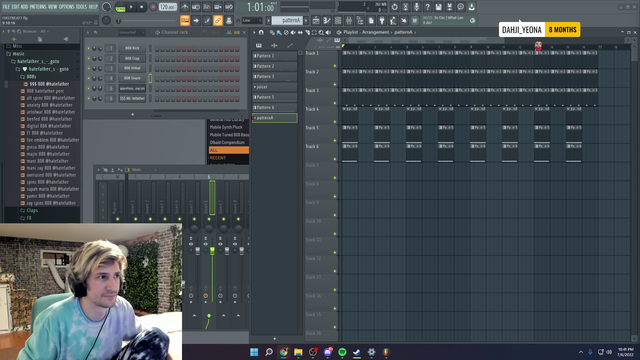The height and width of the screenshot is (360, 640).
Task: Toggle Track 6 mute green light
Action: [x=335, y=159]
